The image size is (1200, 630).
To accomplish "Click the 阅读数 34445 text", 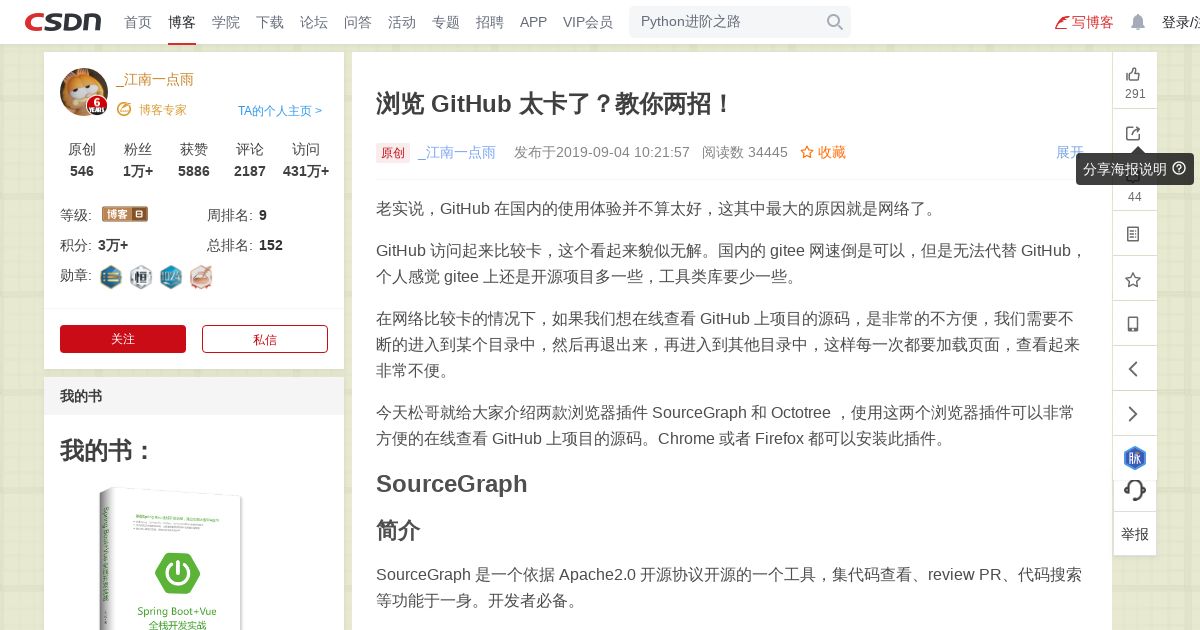I will click(x=745, y=152).
